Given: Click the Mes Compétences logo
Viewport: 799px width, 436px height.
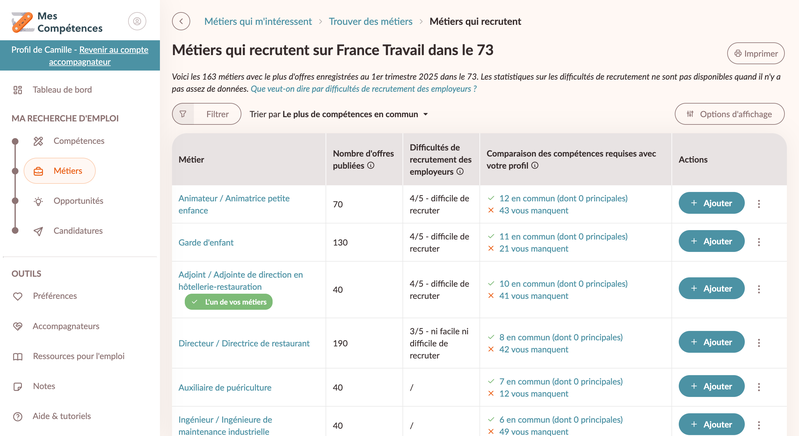Looking at the screenshot, I should (x=57, y=22).
